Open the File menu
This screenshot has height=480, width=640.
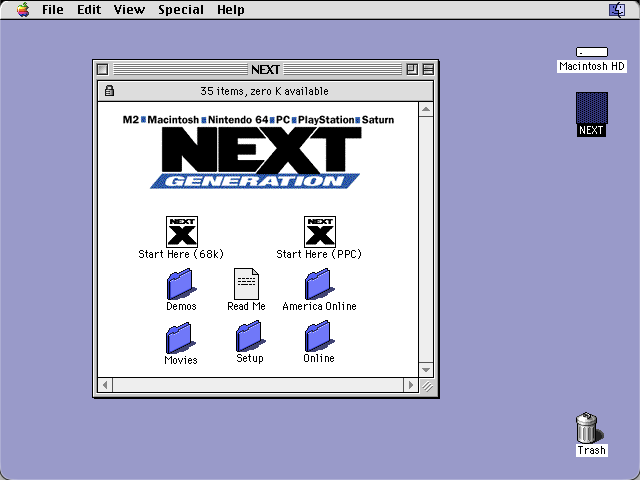pos(53,9)
